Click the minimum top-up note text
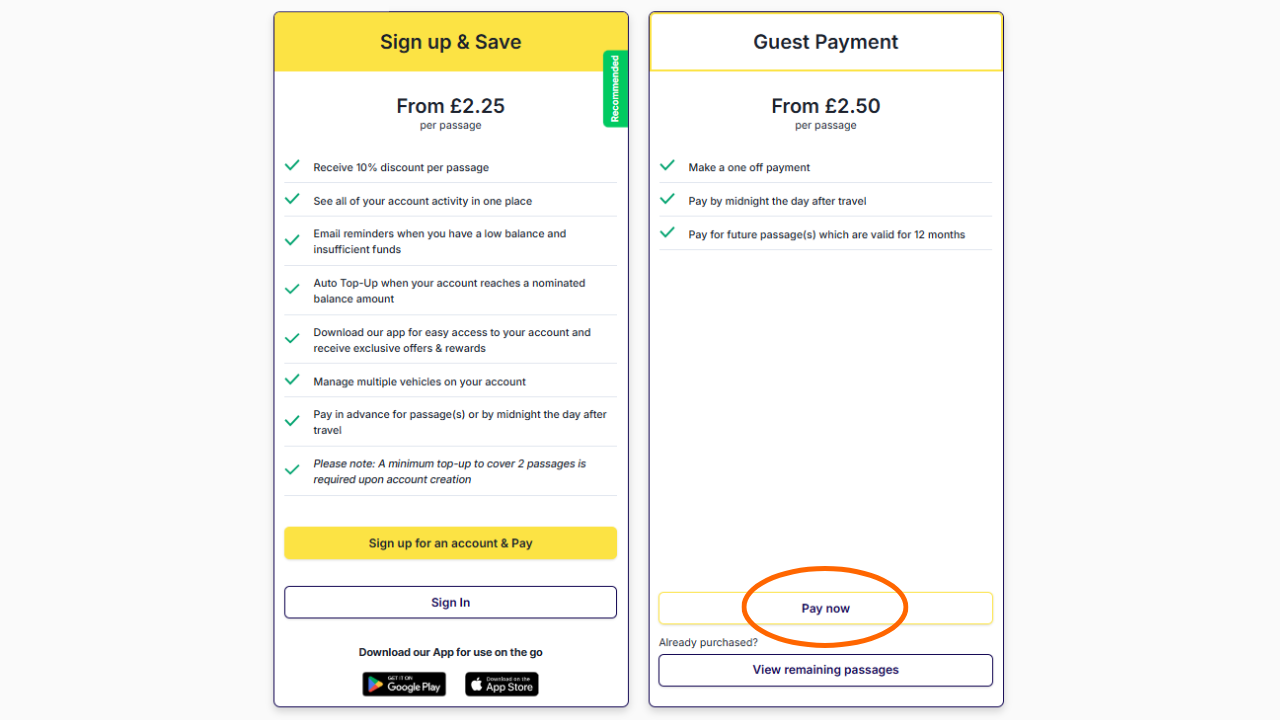This screenshot has height=720, width=1280. (x=449, y=471)
